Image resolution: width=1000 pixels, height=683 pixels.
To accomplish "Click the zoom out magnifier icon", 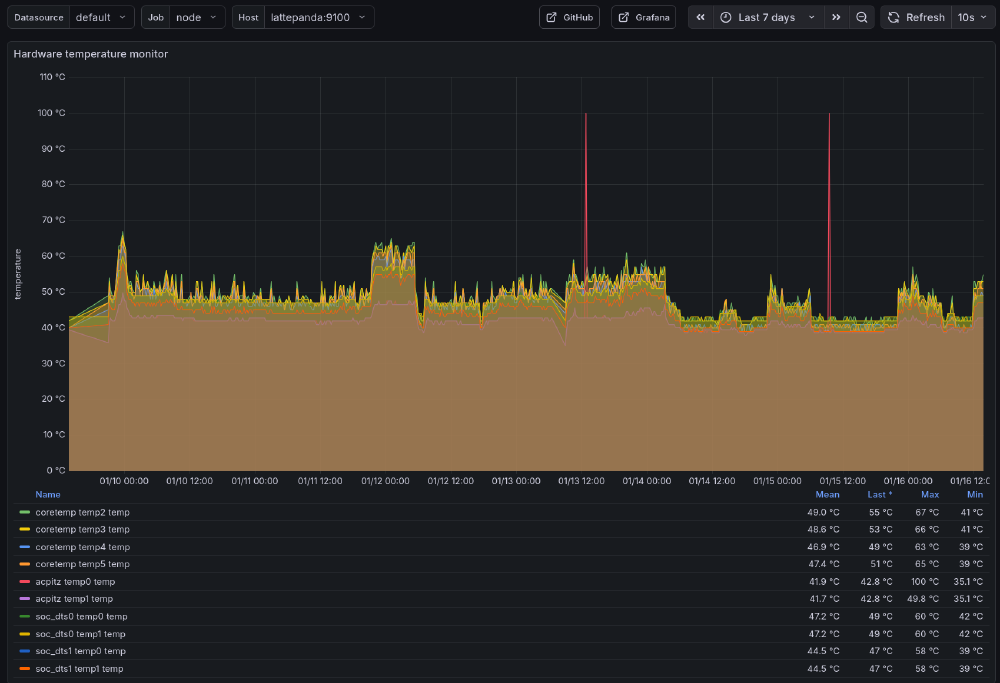I will (862, 16).
